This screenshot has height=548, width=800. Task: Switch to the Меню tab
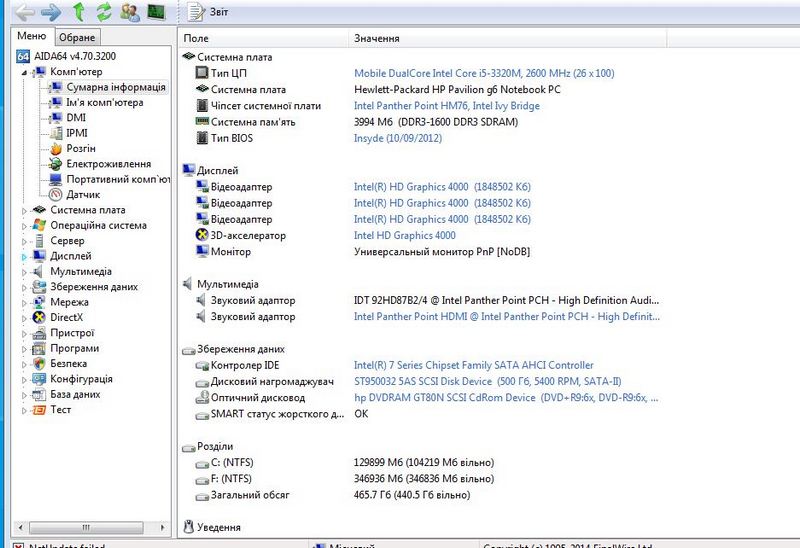click(x=31, y=36)
